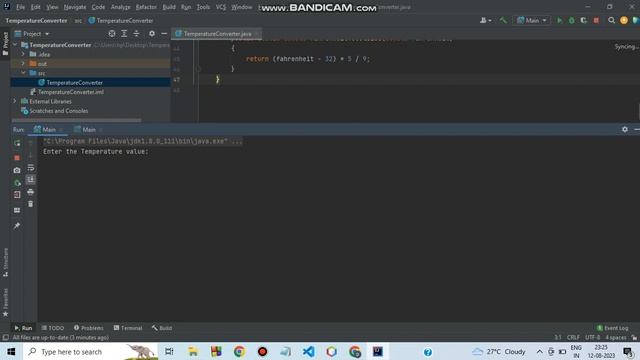Open the Terminal tool window
Viewport: 640px width, 360px height.
(128, 328)
